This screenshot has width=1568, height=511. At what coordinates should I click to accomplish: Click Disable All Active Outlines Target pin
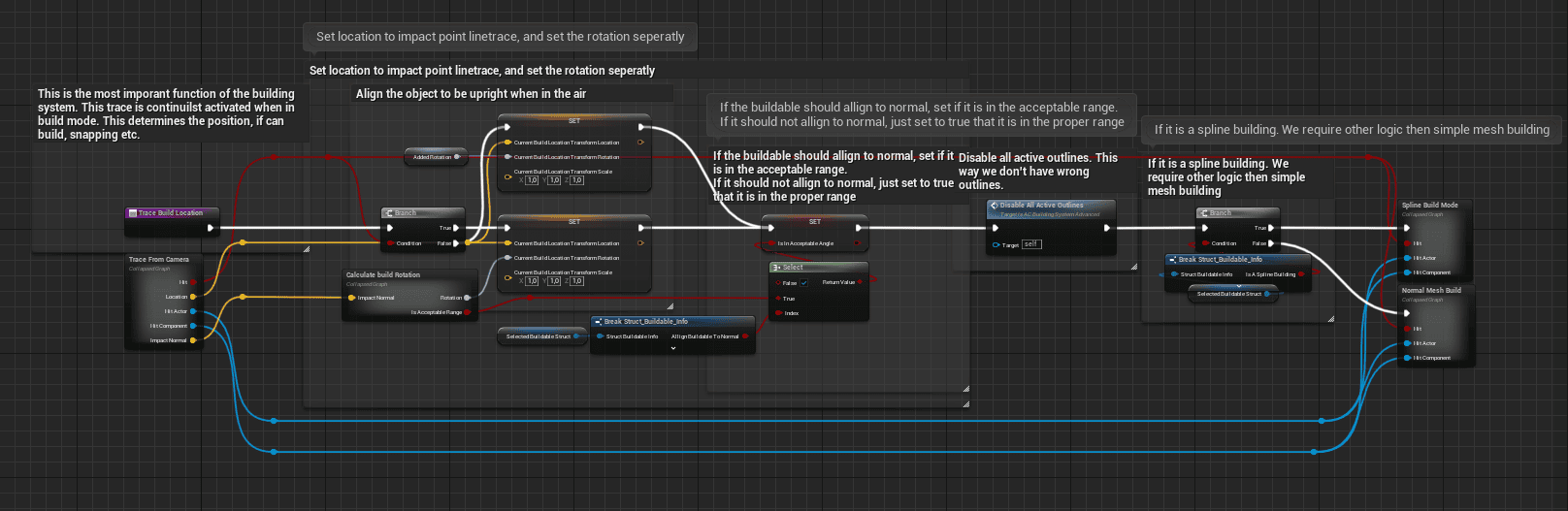point(996,245)
